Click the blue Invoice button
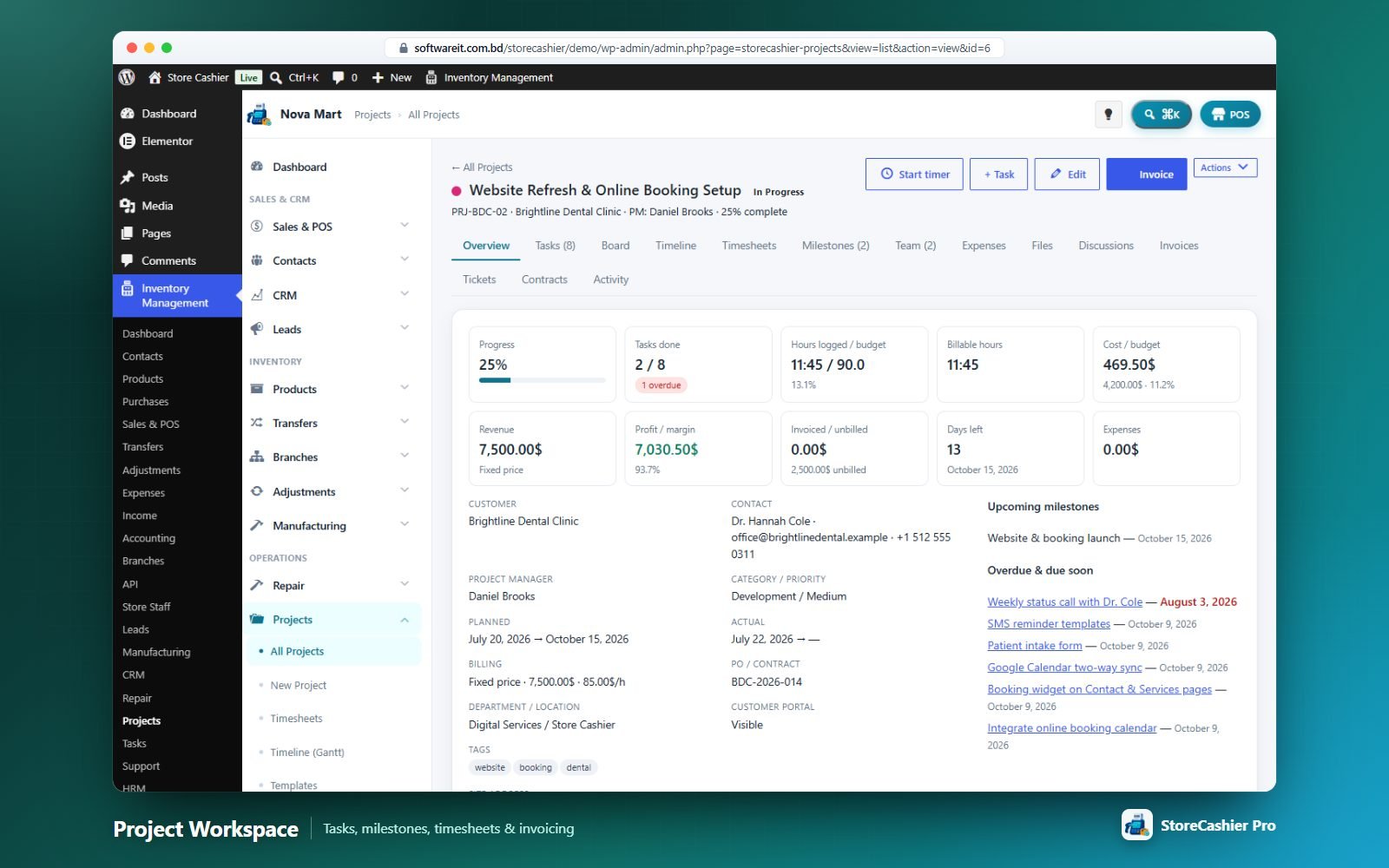 point(1147,174)
